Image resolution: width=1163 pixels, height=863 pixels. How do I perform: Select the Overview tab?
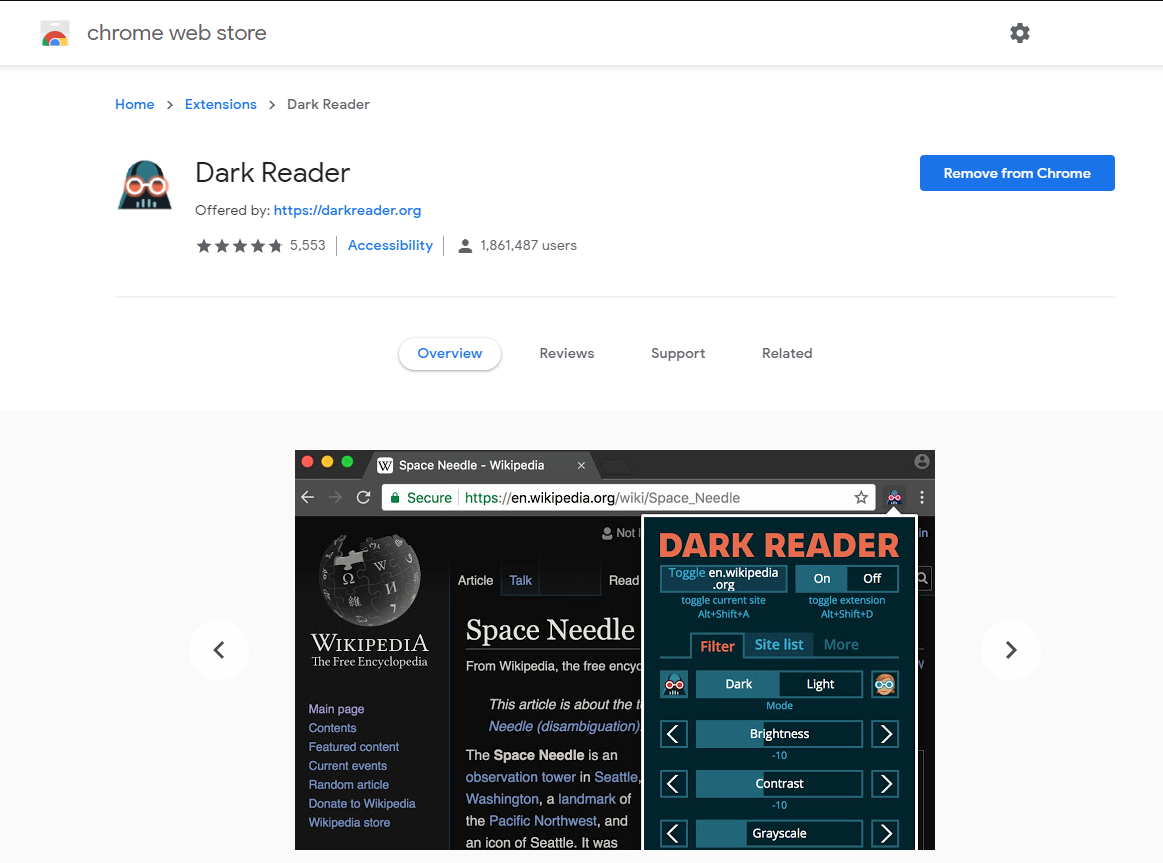click(449, 354)
